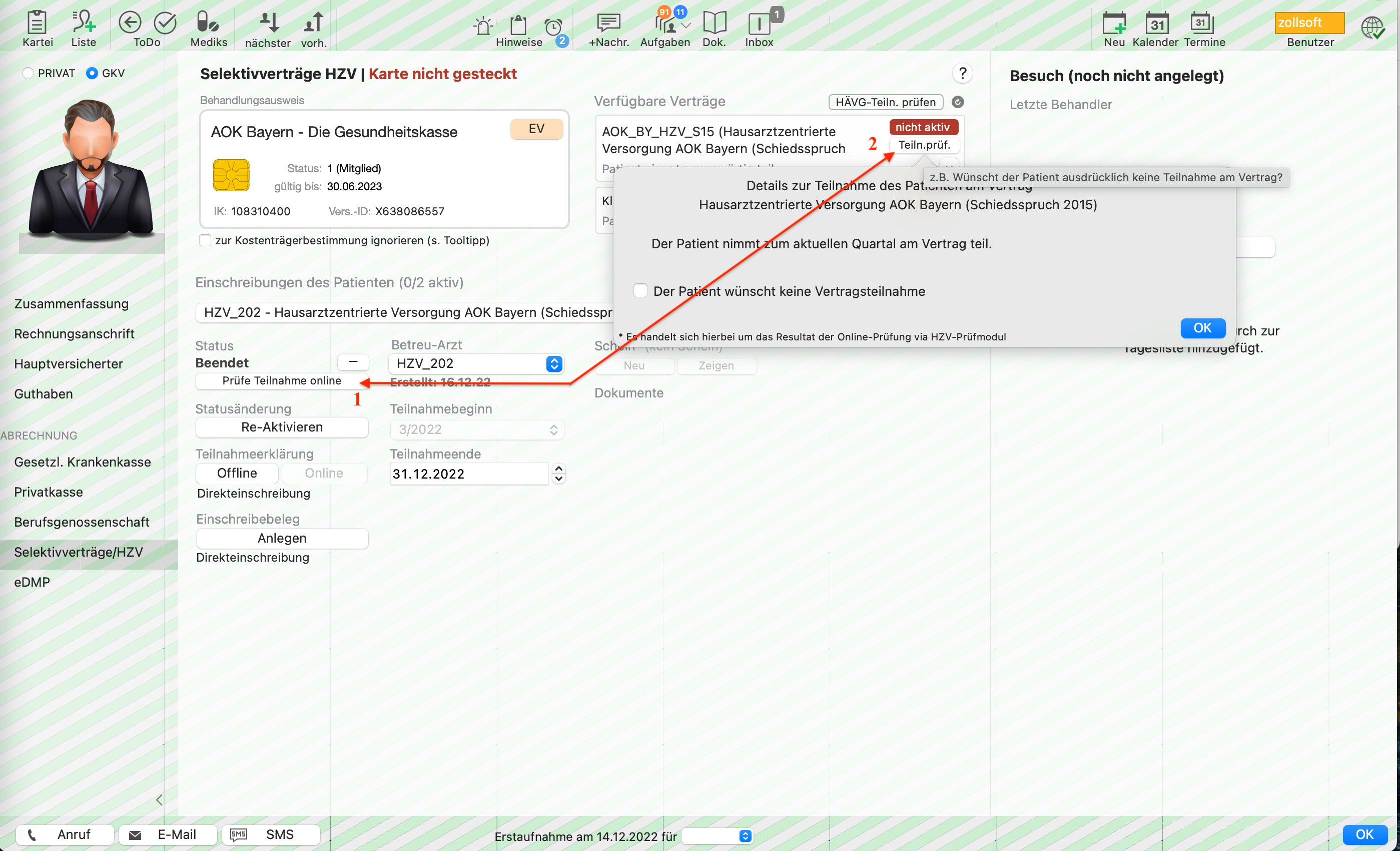Select Offline Teilnahmeerklärung option

pyautogui.click(x=237, y=473)
